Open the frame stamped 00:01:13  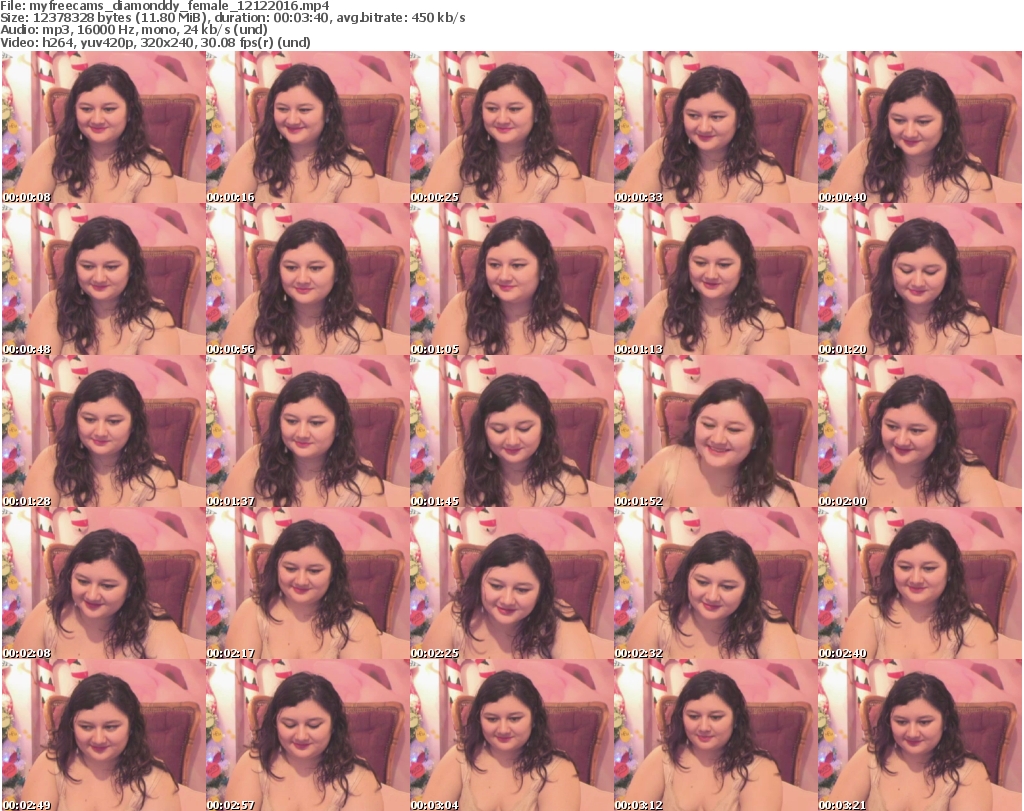click(x=716, y=279)
